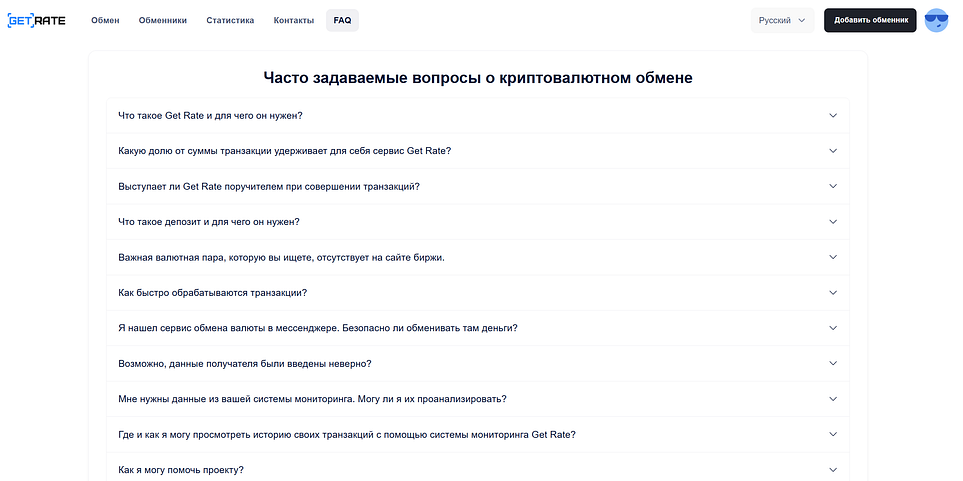The image size is (963, 481).
Task: Expand chevron for 'Мне нужны данные' question
Action: pyautogui.click(x=833, y=399)
